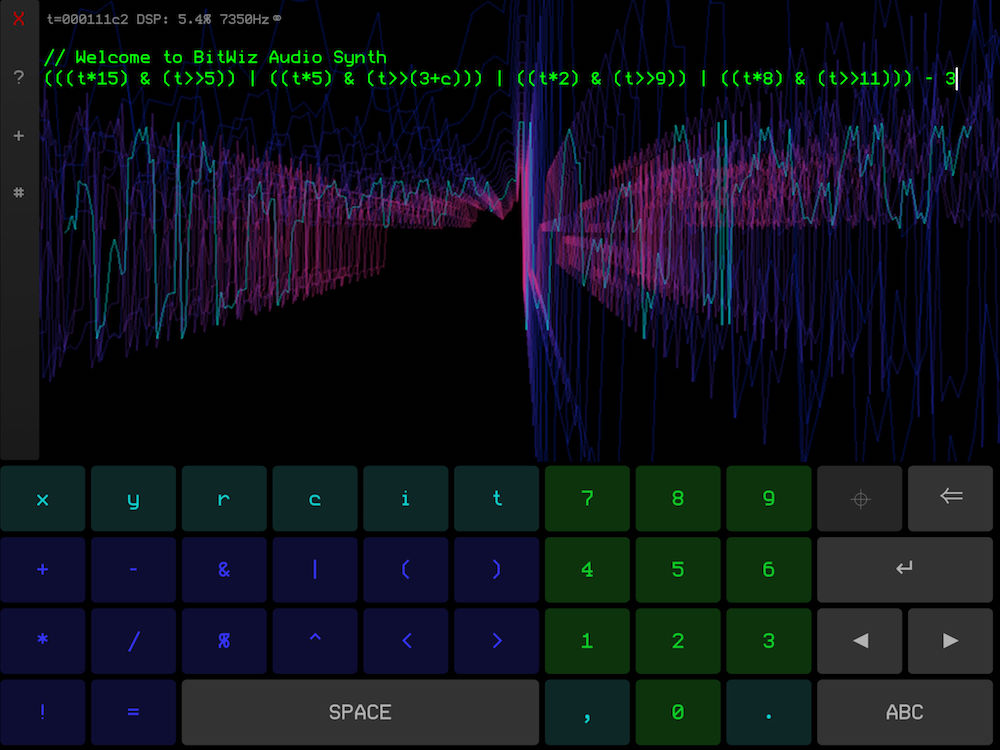The width and height of the screenshot is (1000, 750).
Task: Tap the red X stop icon
Action: (x=18, y=18)
